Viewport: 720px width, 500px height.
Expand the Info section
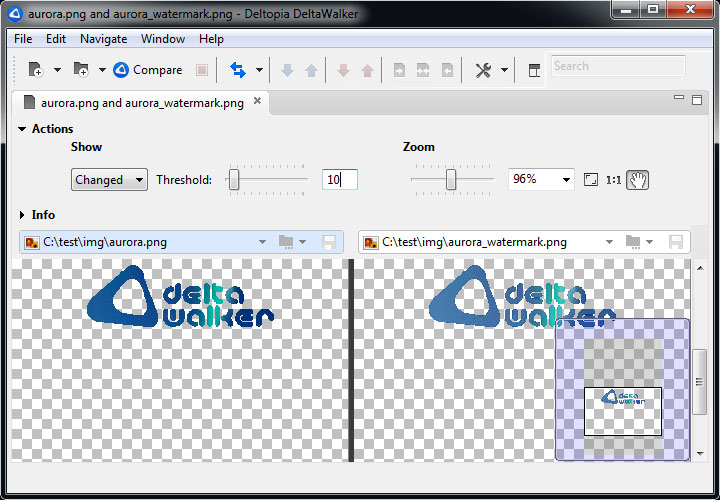[x=22, y=214]
